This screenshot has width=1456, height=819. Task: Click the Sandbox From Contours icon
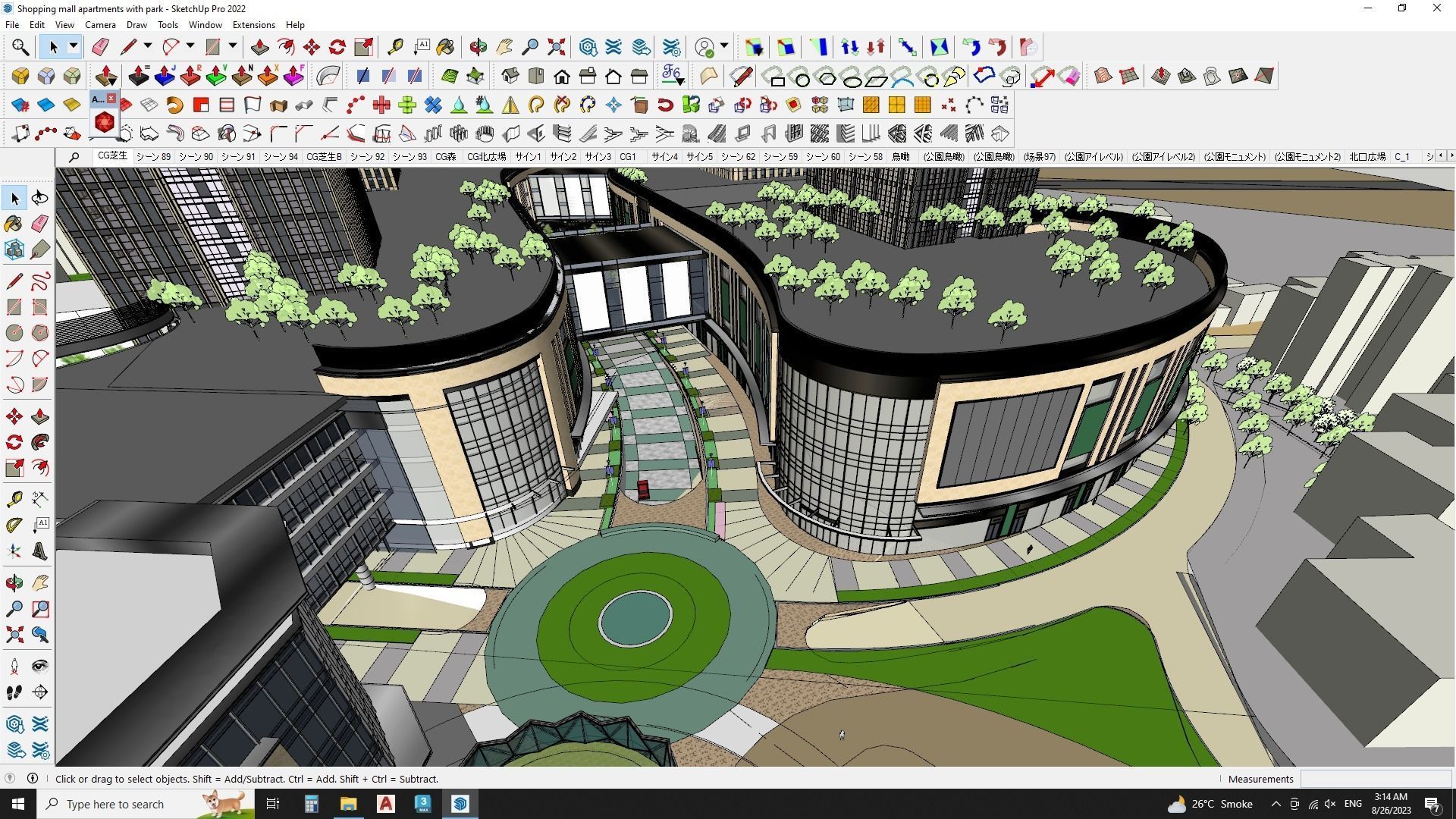pyautogui.click(x=1103, y=76)
